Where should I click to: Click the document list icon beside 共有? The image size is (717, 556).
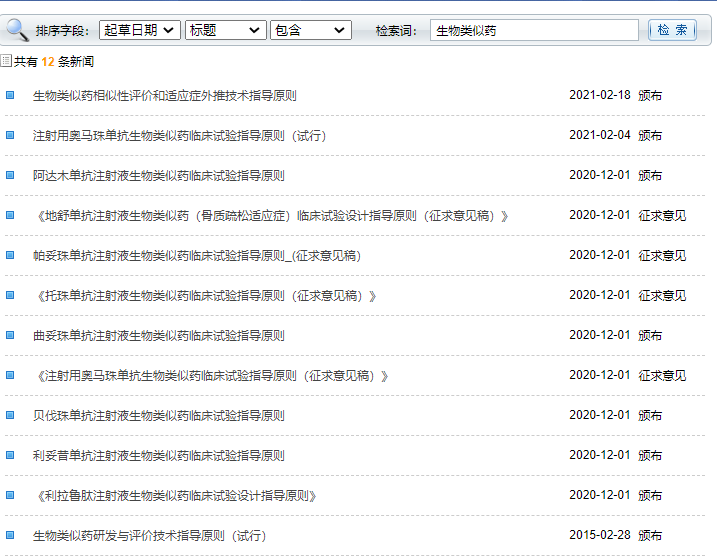[6, 61]
